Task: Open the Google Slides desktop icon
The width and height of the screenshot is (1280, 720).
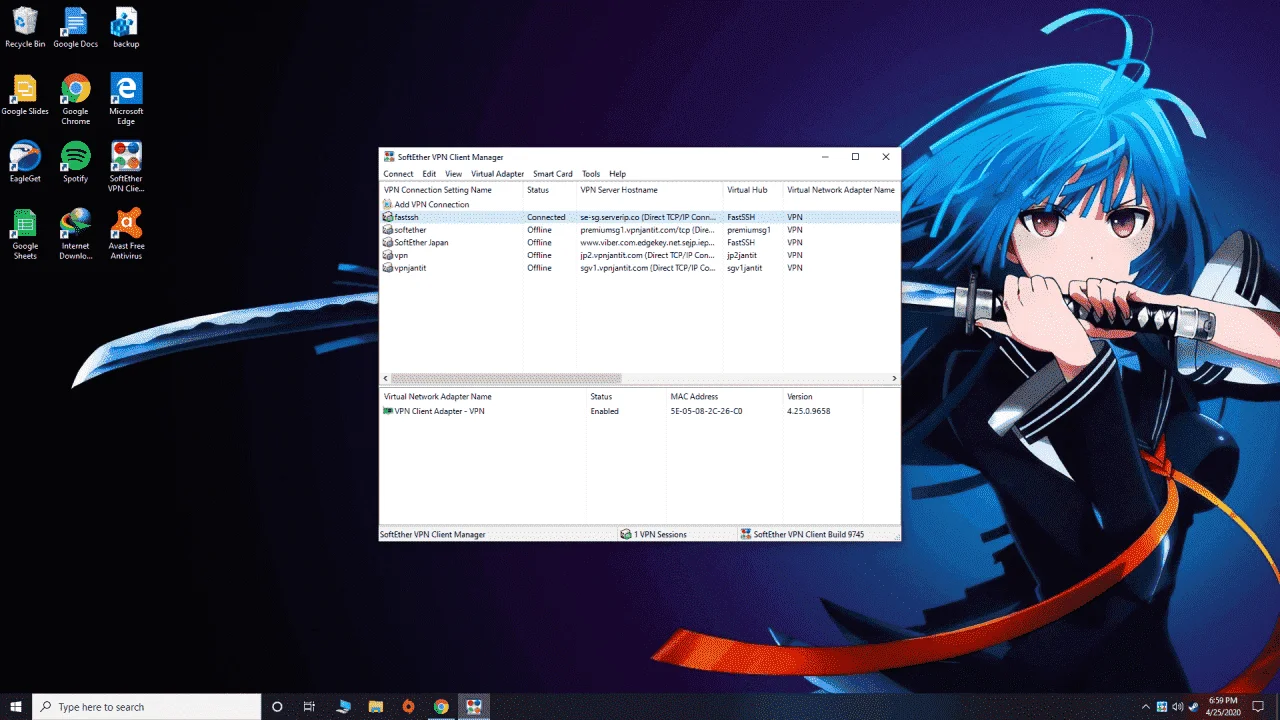Action: click(x=25, y=95)
